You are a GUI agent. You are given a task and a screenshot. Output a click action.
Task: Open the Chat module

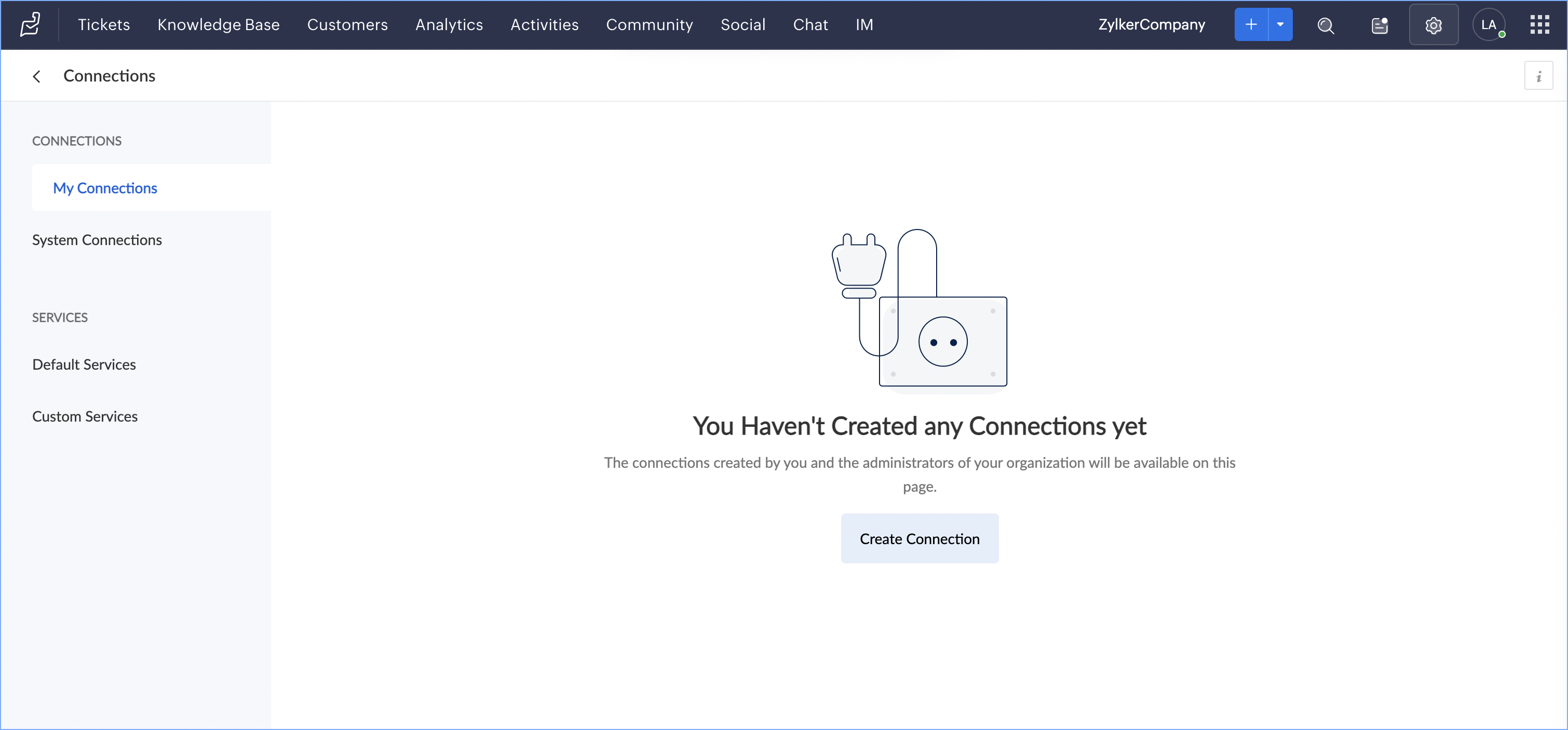(x=811, y=24)
